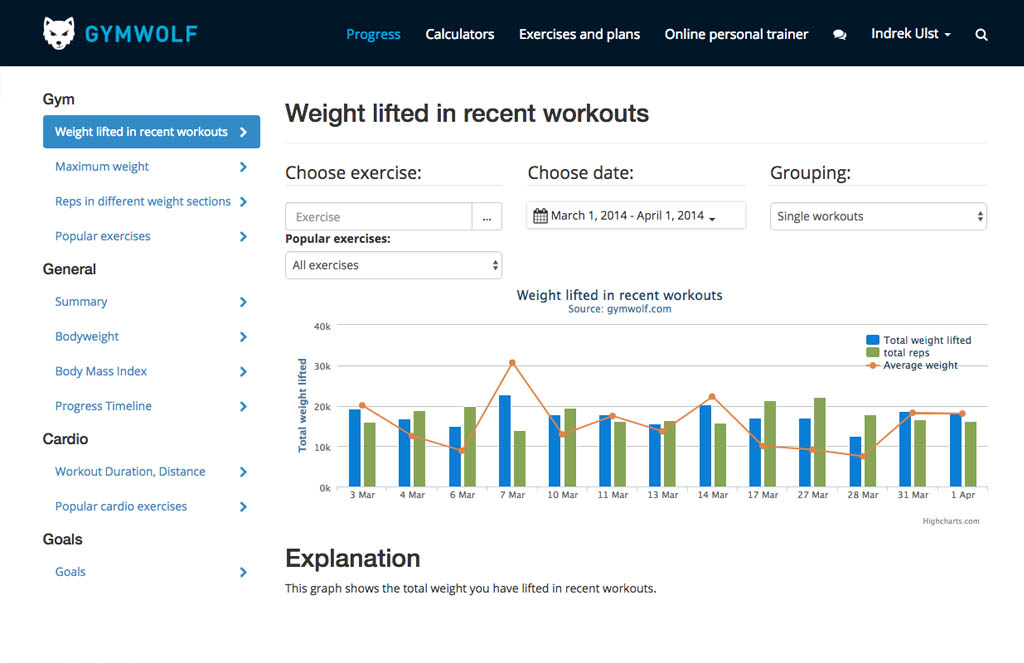Click chevron arrow beside Bodyweight
Image resolution: width=1024 pixels, height=663 pixels.
(x=243, y=337)
